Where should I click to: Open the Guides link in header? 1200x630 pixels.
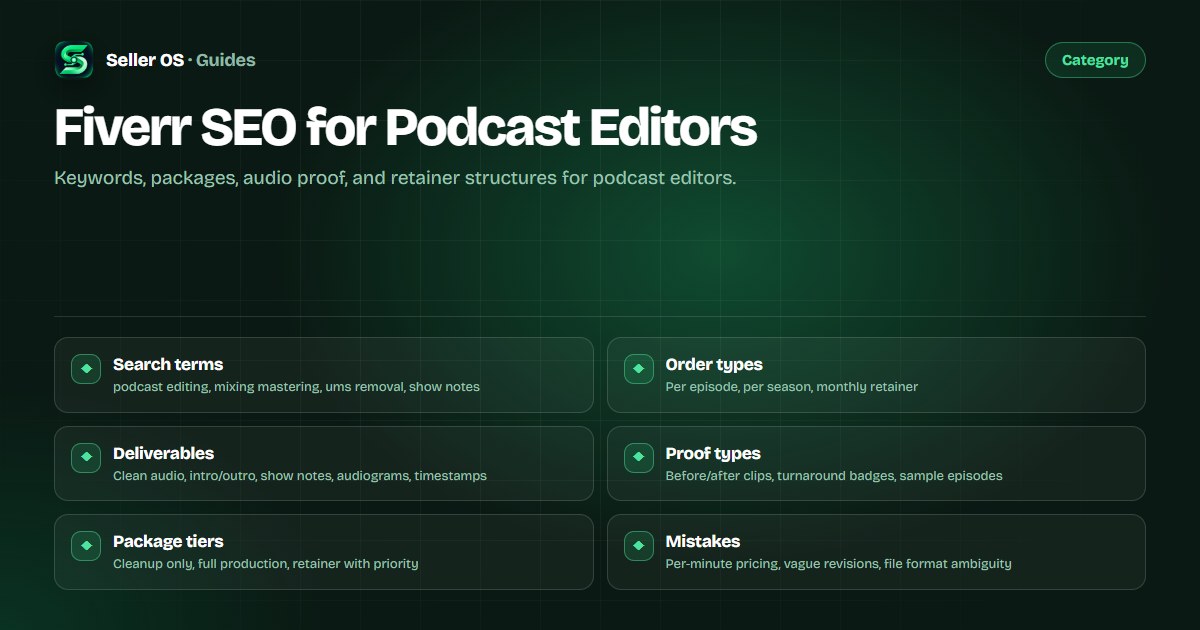(x=226, y=60)
